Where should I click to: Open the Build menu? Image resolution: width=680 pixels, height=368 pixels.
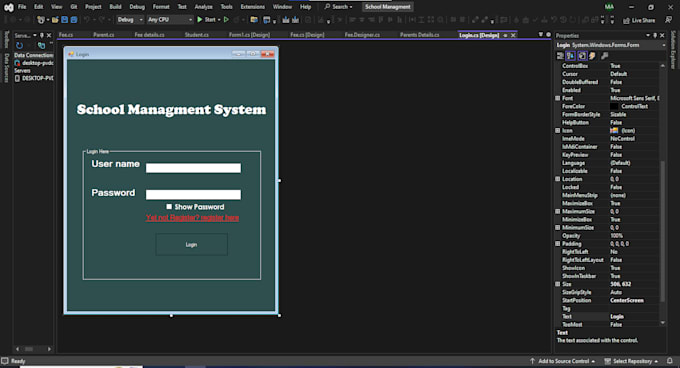115,7
